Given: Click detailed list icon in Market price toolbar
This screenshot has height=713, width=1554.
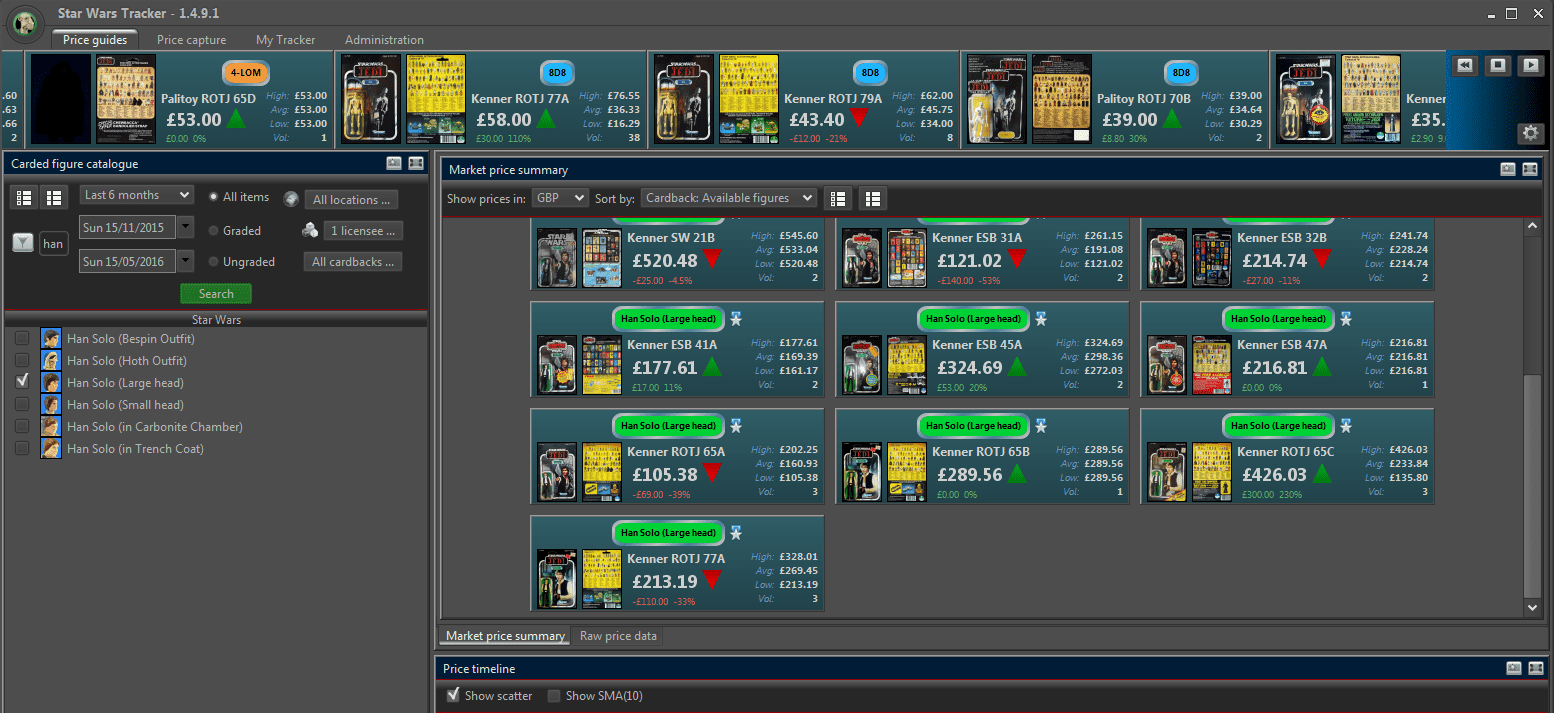Looking at the screenshot, I should pyautogui.click(x=840, y=198).
